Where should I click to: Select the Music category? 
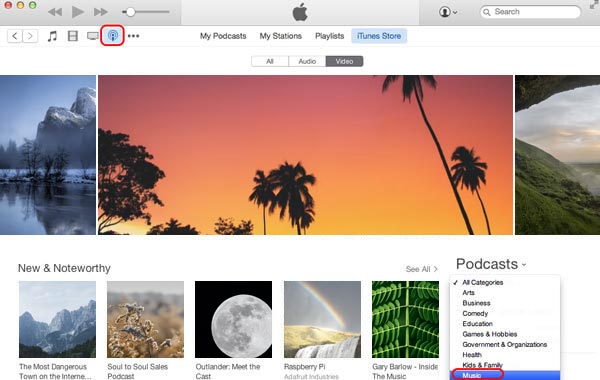tap(505, 375)
